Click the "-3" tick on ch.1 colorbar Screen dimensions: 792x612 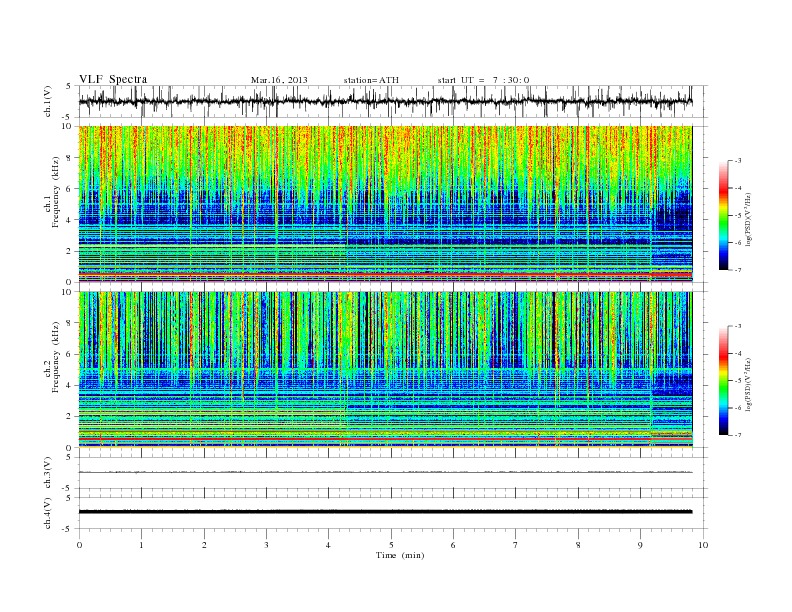coord(737,161)
